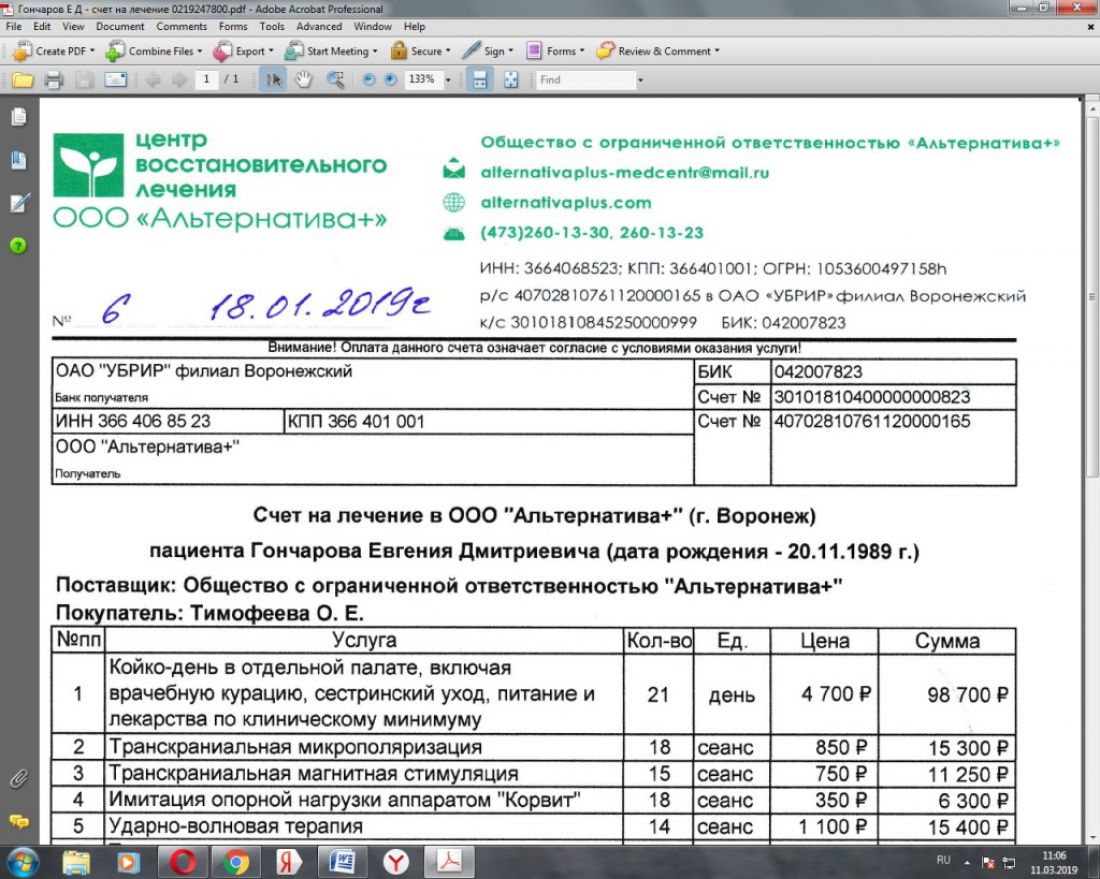Click the Find search field
Image resolution: width=1100 pixels, height=879 pixels.
coord(586,80)
